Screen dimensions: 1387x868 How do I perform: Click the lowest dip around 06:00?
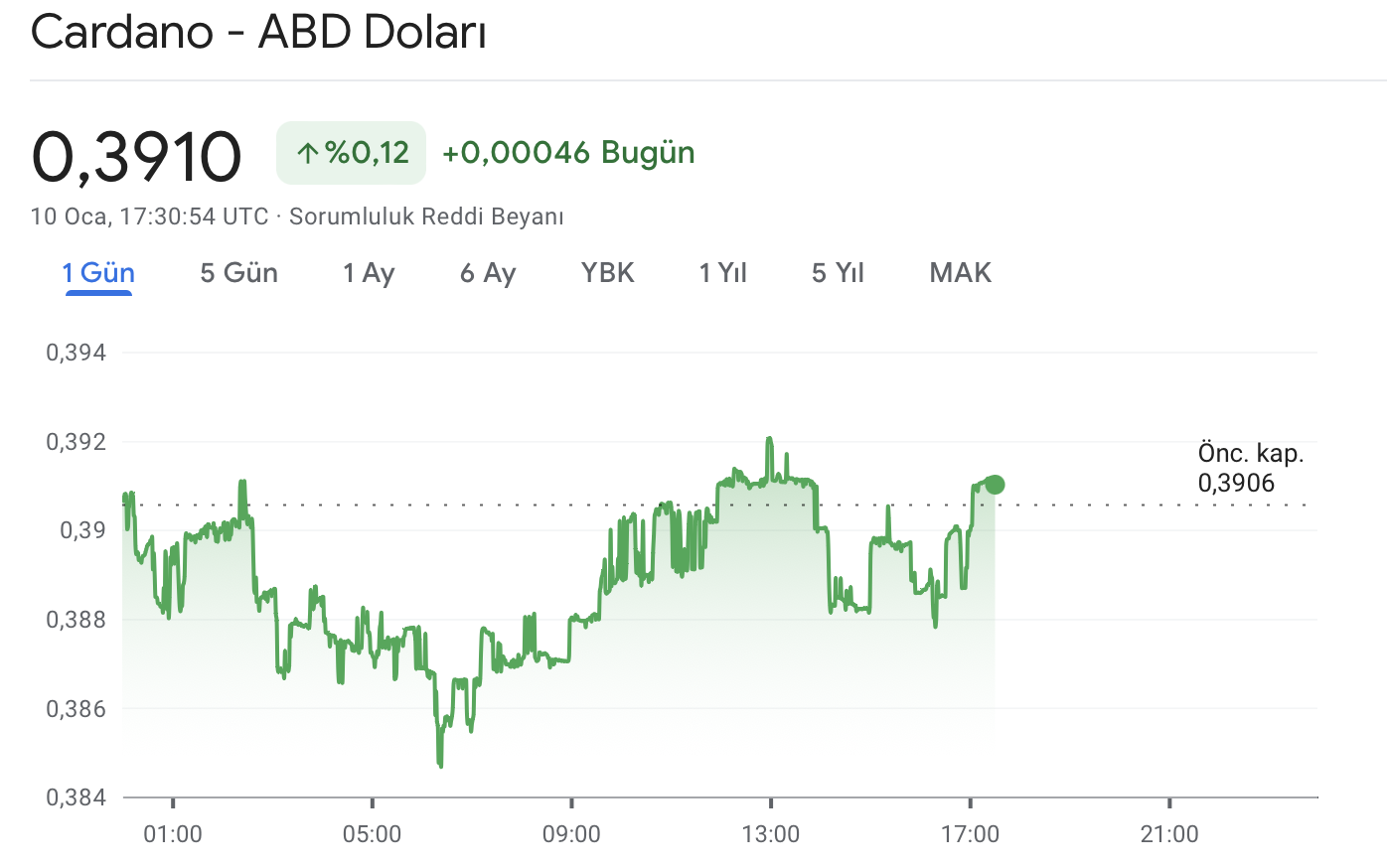tap(441, 765)
